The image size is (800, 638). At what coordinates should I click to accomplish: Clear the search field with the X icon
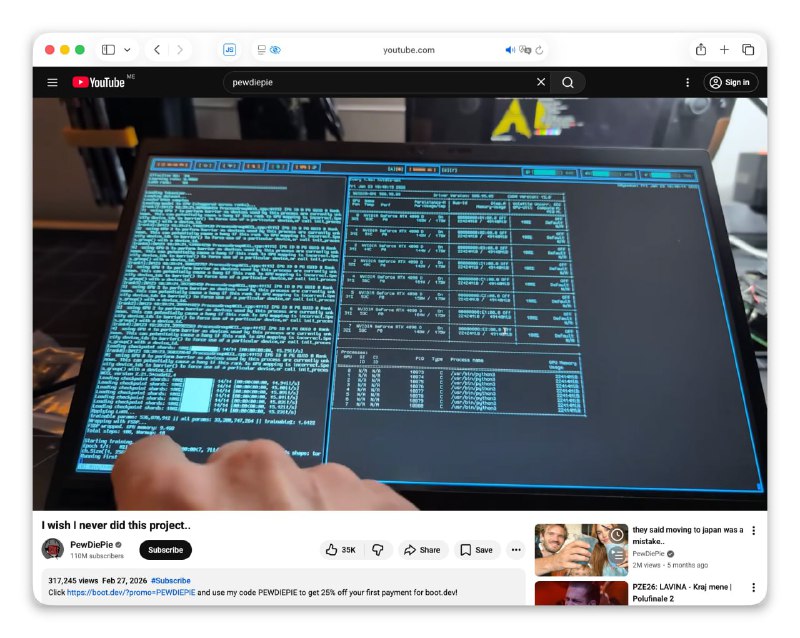pos(540,82)
